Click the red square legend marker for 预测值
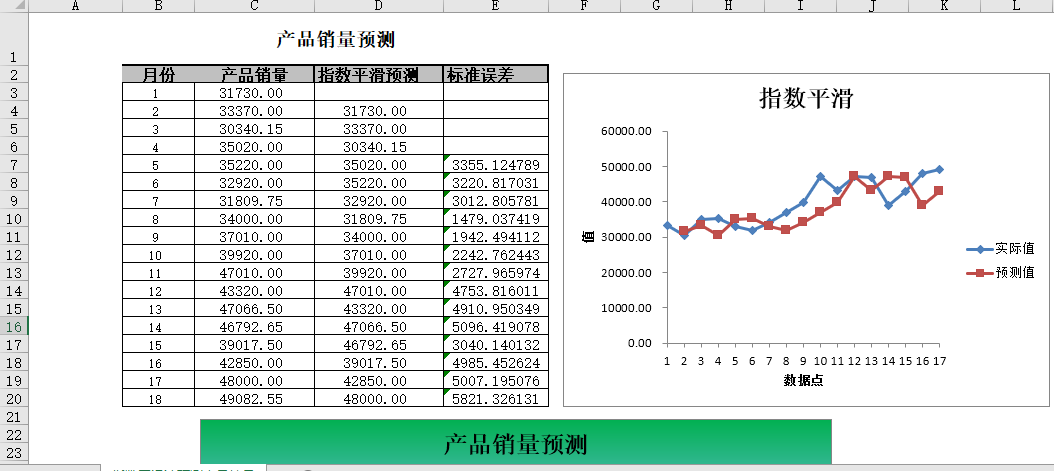 (x=979, y=272)
